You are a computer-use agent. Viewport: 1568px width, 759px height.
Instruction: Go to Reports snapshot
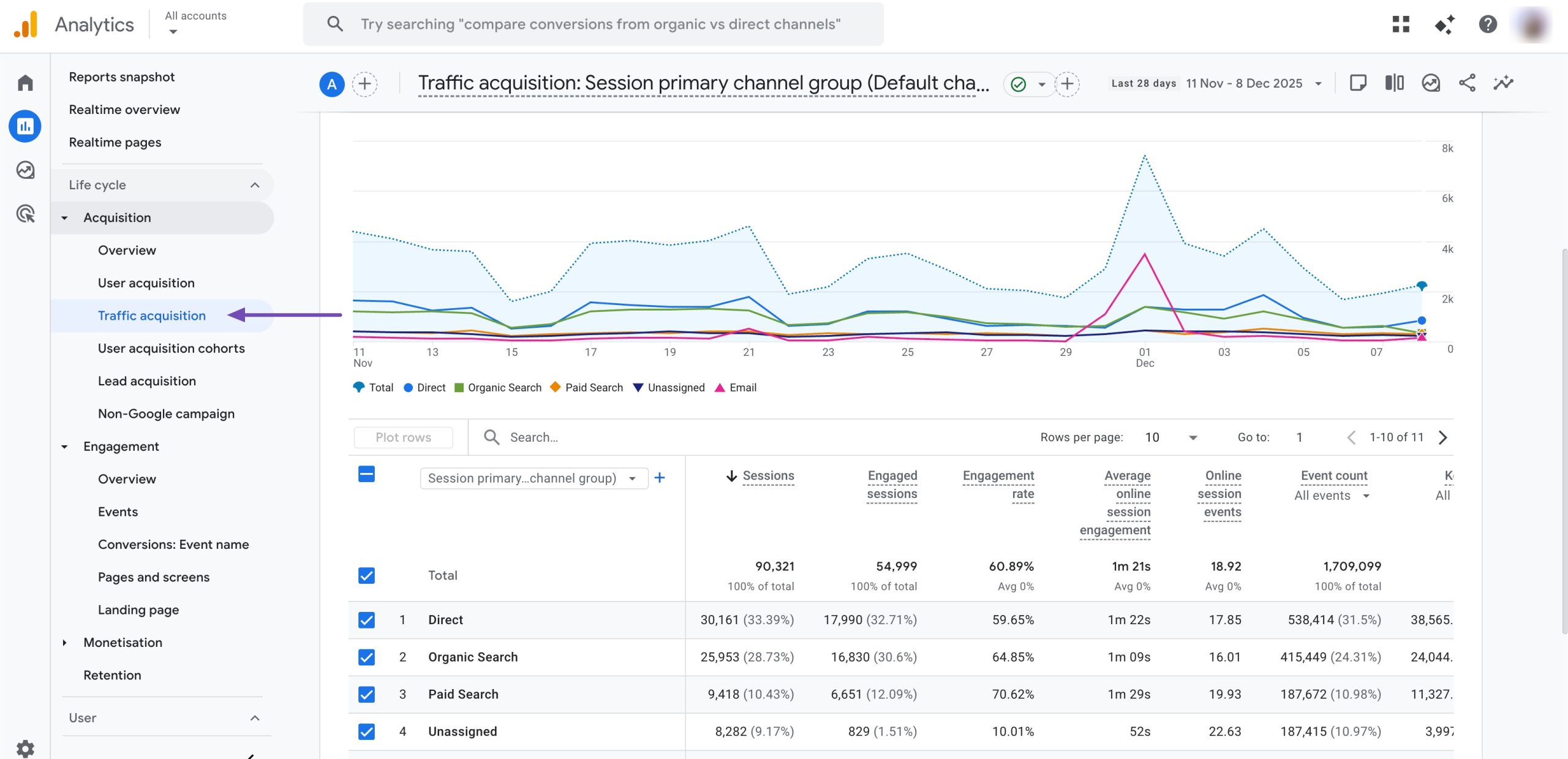pos(122,77)
